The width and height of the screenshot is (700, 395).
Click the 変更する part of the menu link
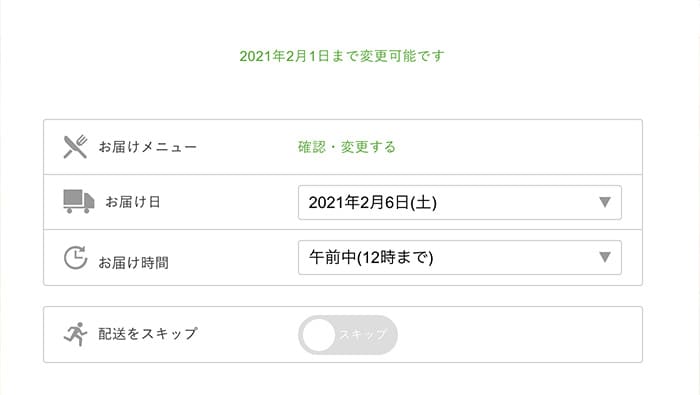[368, 147]
